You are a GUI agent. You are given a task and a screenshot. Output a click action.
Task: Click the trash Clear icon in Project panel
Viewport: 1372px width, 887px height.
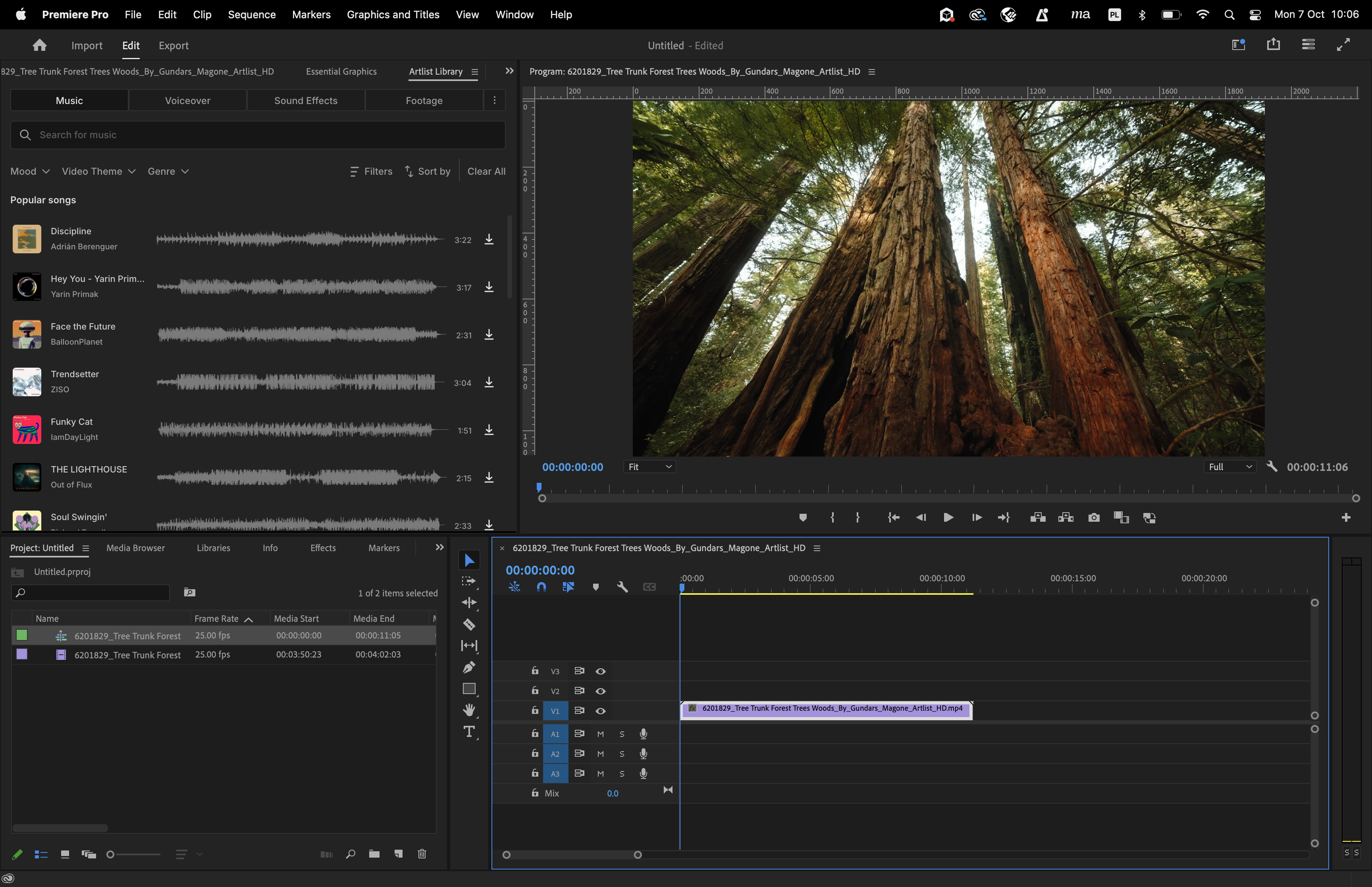[422, 854]
